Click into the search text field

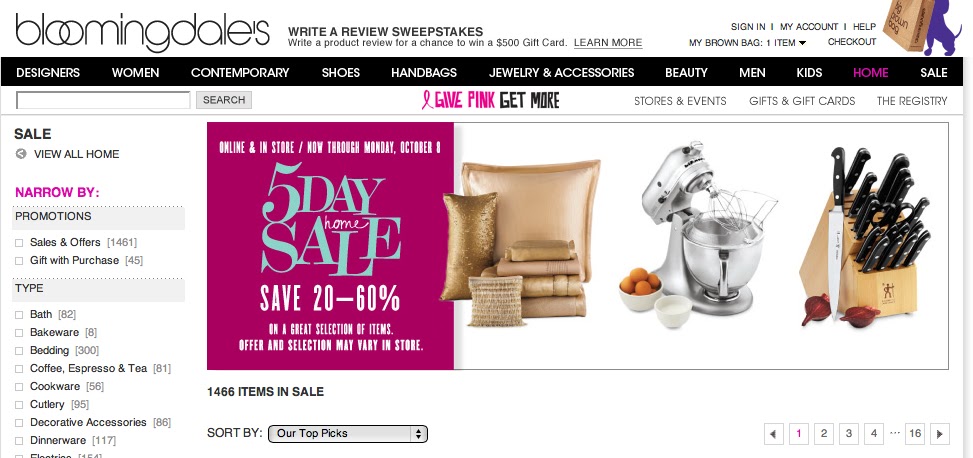103,100
